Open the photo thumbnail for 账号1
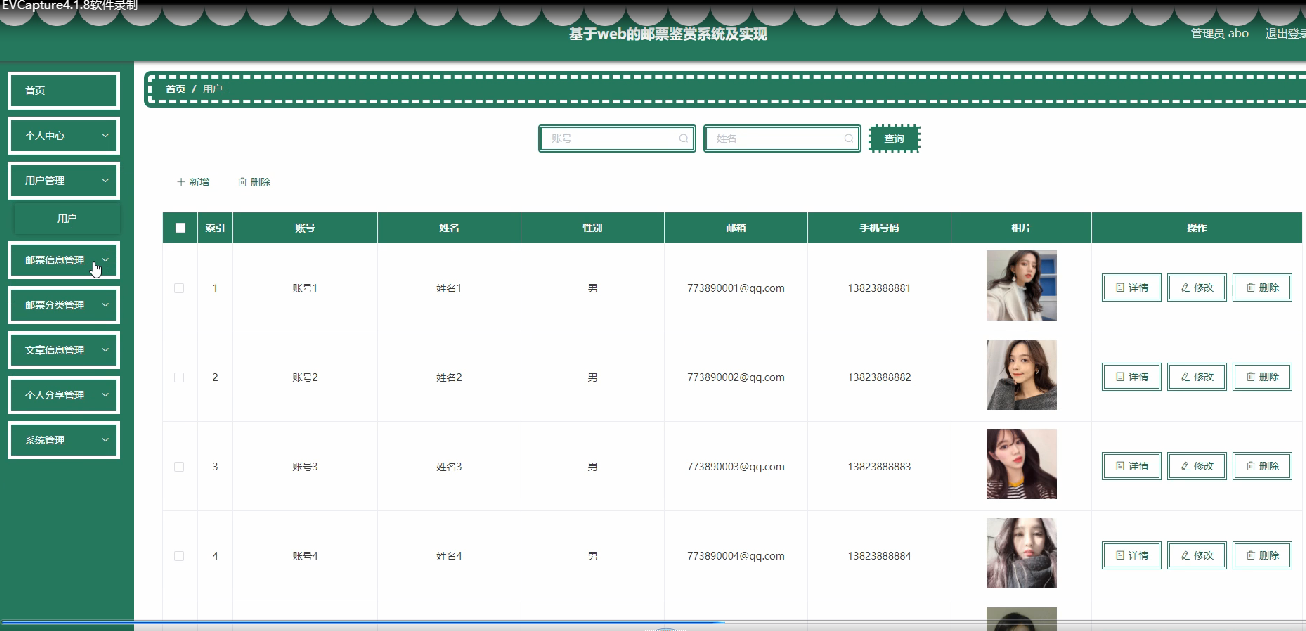 (1021, 286)
